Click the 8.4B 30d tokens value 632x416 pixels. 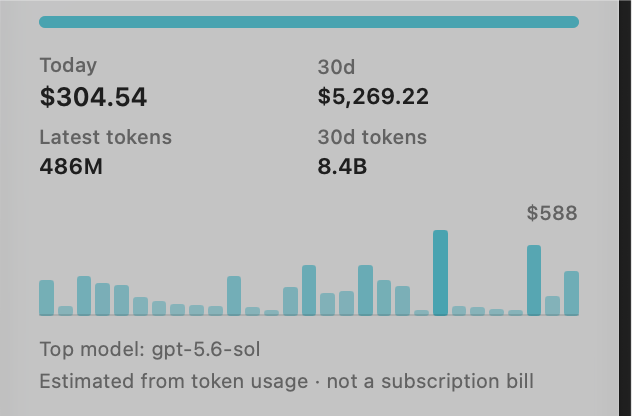click(342, 166)
